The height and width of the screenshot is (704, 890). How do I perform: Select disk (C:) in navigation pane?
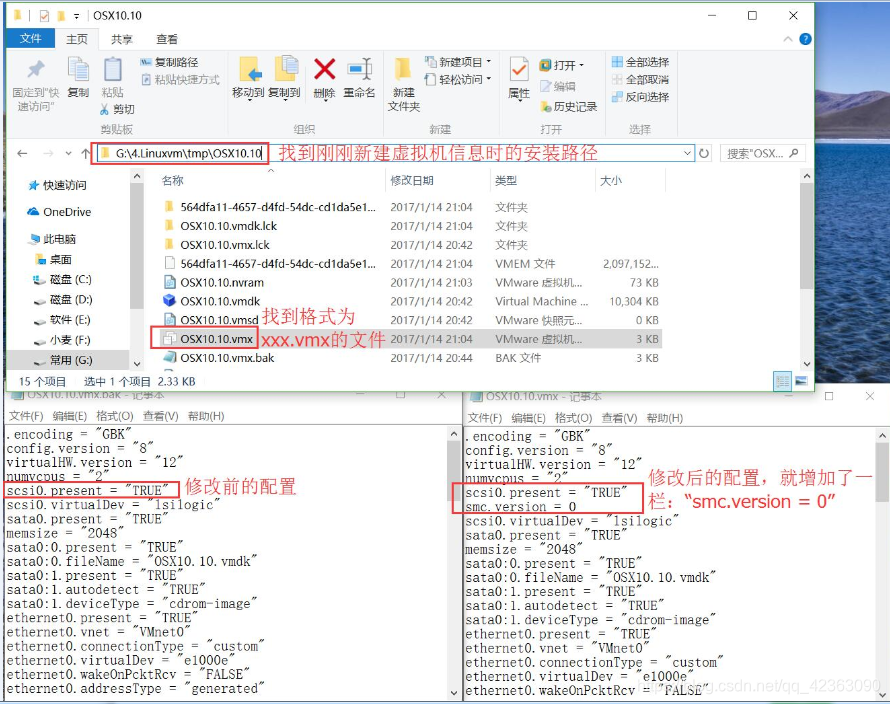click(62, 279)
